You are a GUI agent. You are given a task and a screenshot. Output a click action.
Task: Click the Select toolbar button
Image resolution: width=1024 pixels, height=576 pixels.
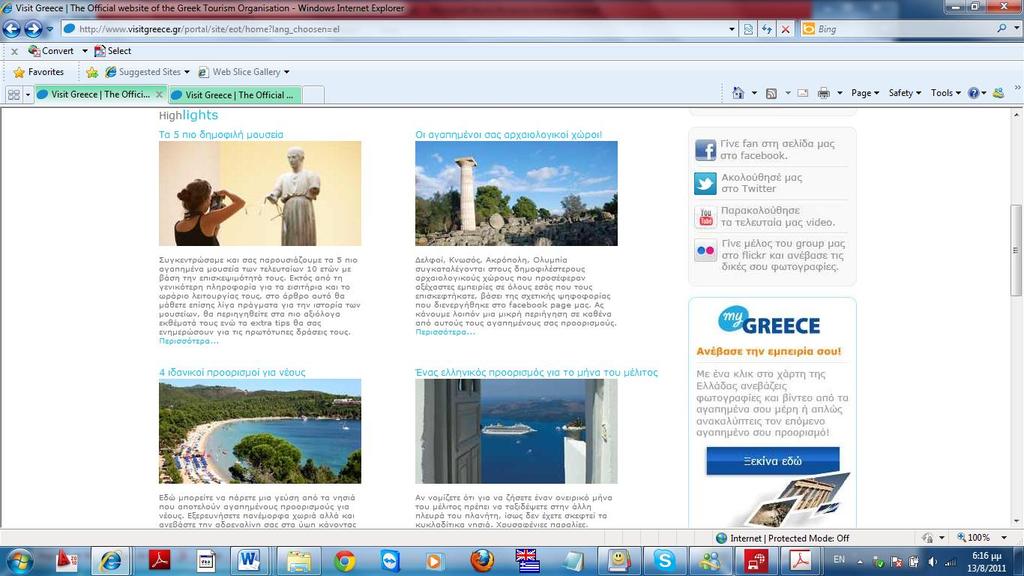point(112,51)
